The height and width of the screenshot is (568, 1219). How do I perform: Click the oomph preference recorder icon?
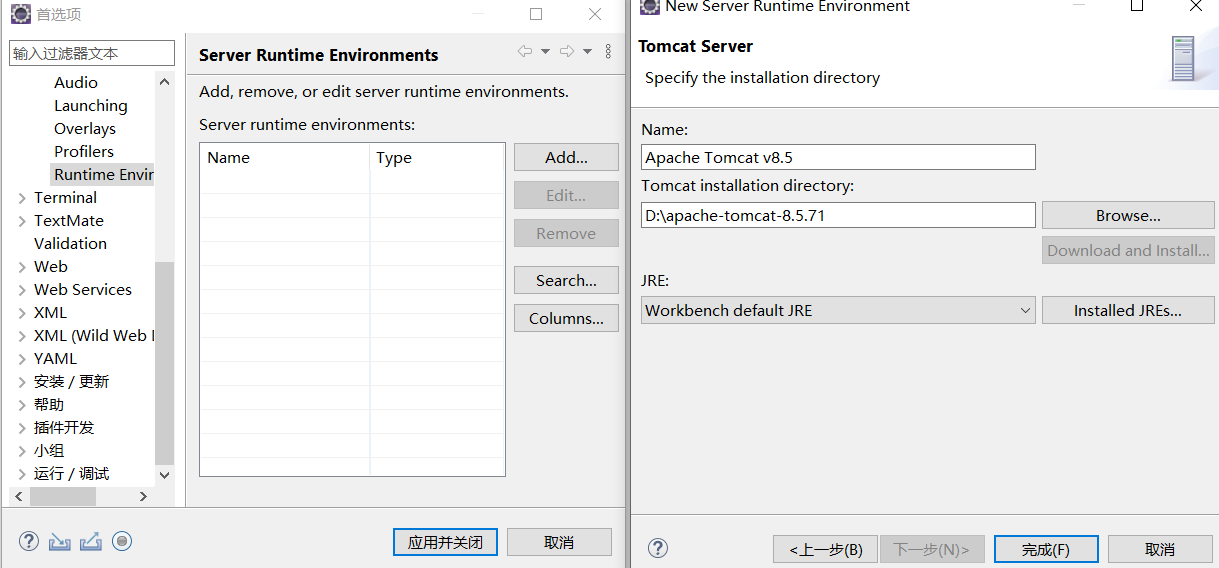pos(122,541)
